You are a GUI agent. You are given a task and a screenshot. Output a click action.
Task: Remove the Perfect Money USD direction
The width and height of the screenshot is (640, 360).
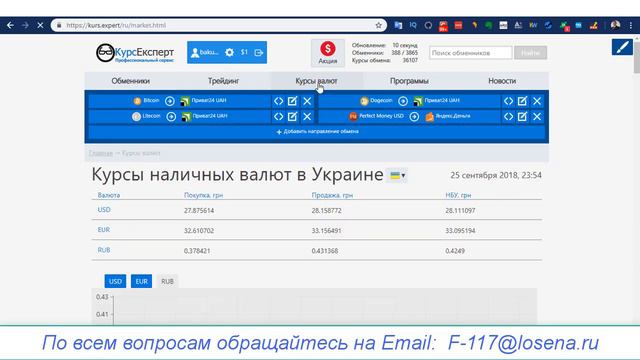click(x=537, y=117)
